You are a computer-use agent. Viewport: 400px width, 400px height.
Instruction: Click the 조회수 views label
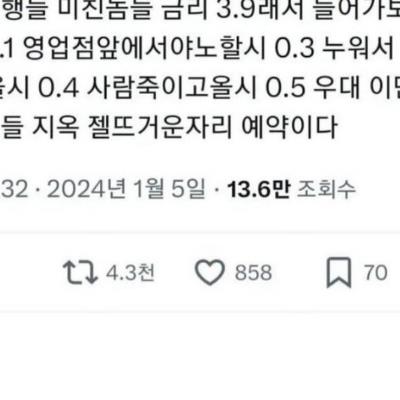[326, 190]
